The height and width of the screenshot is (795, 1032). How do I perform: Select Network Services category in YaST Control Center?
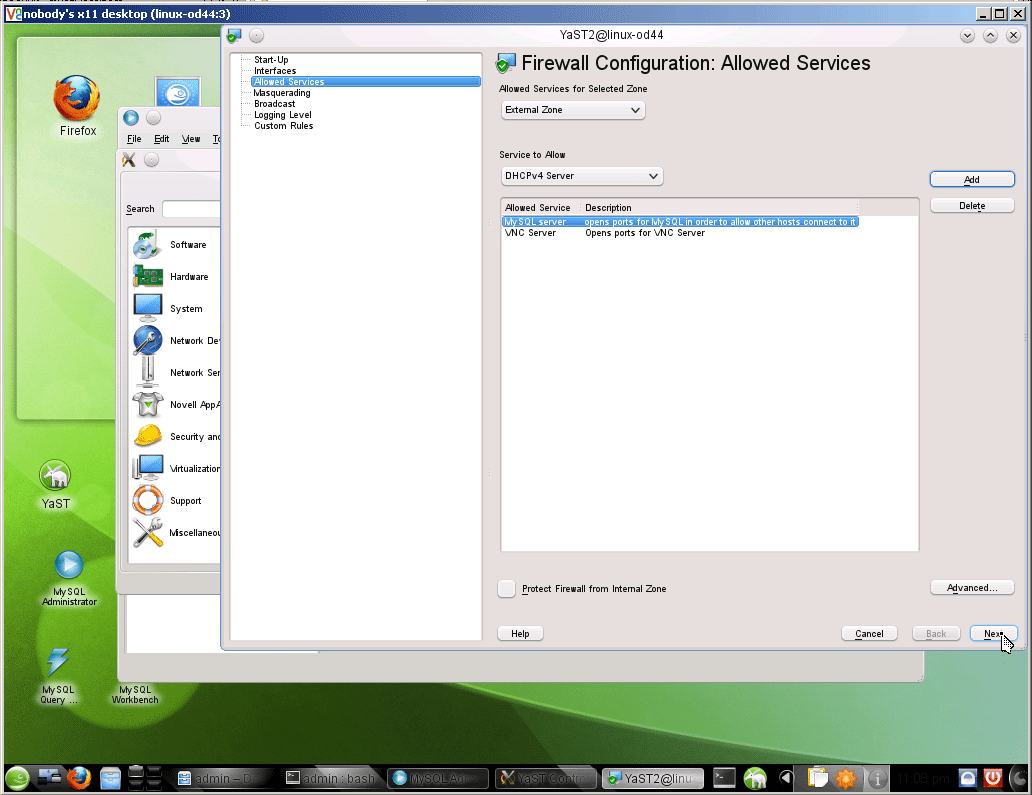click(174, 372)
